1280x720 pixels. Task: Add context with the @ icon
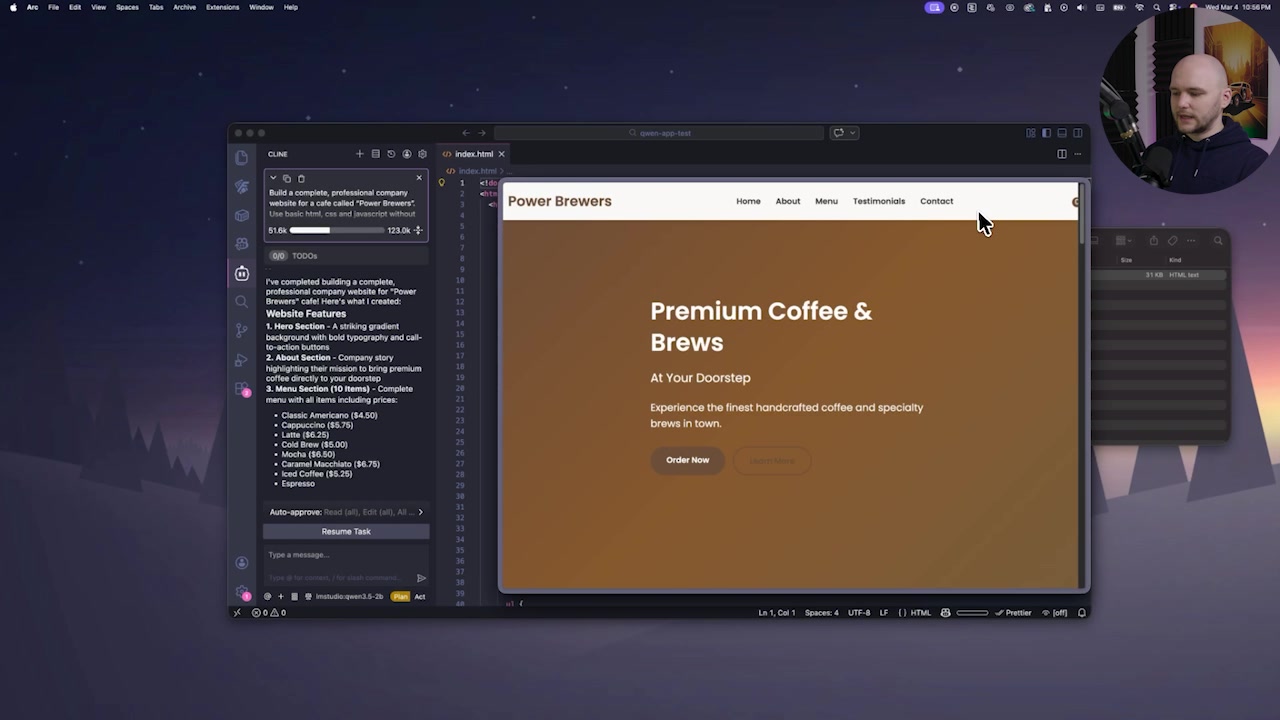coord(268,597)
